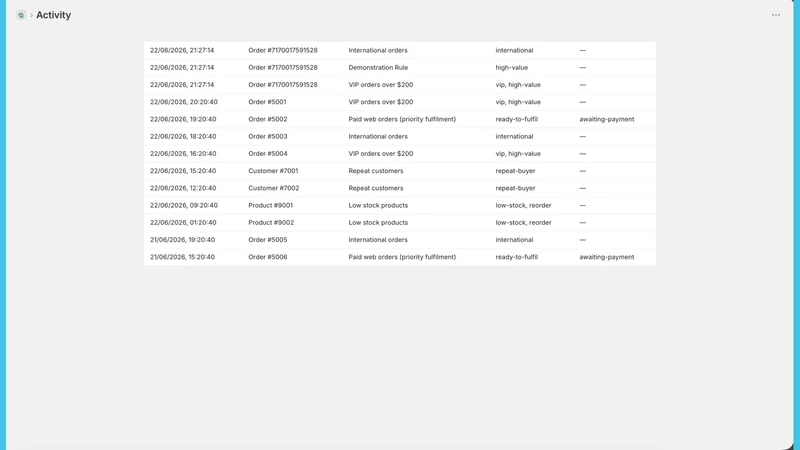Click 'Order #5004' cell
Viewport: 800px width, 450px height.
[x=268, y=154]
